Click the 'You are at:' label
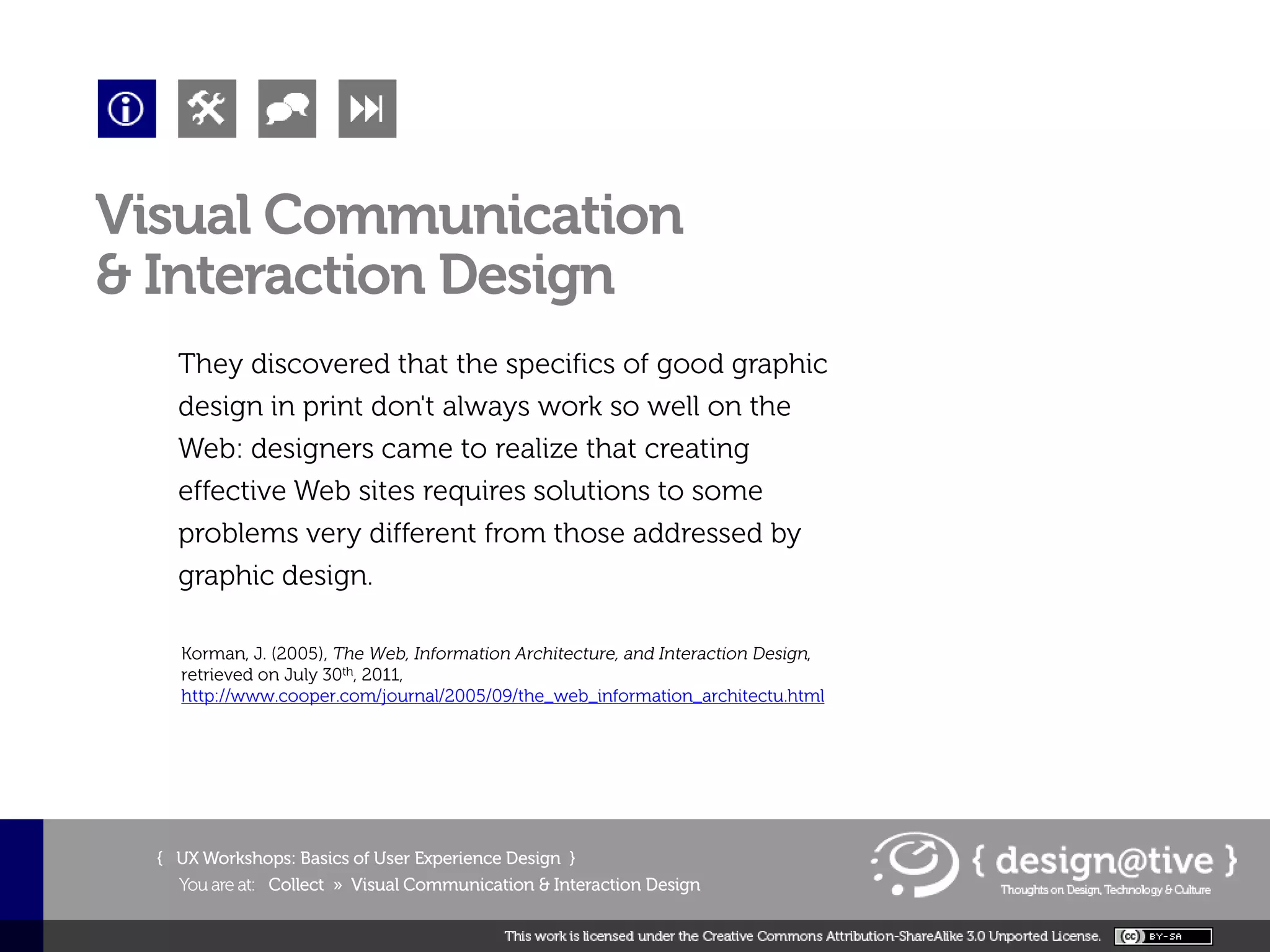 (x=216, y=885)
